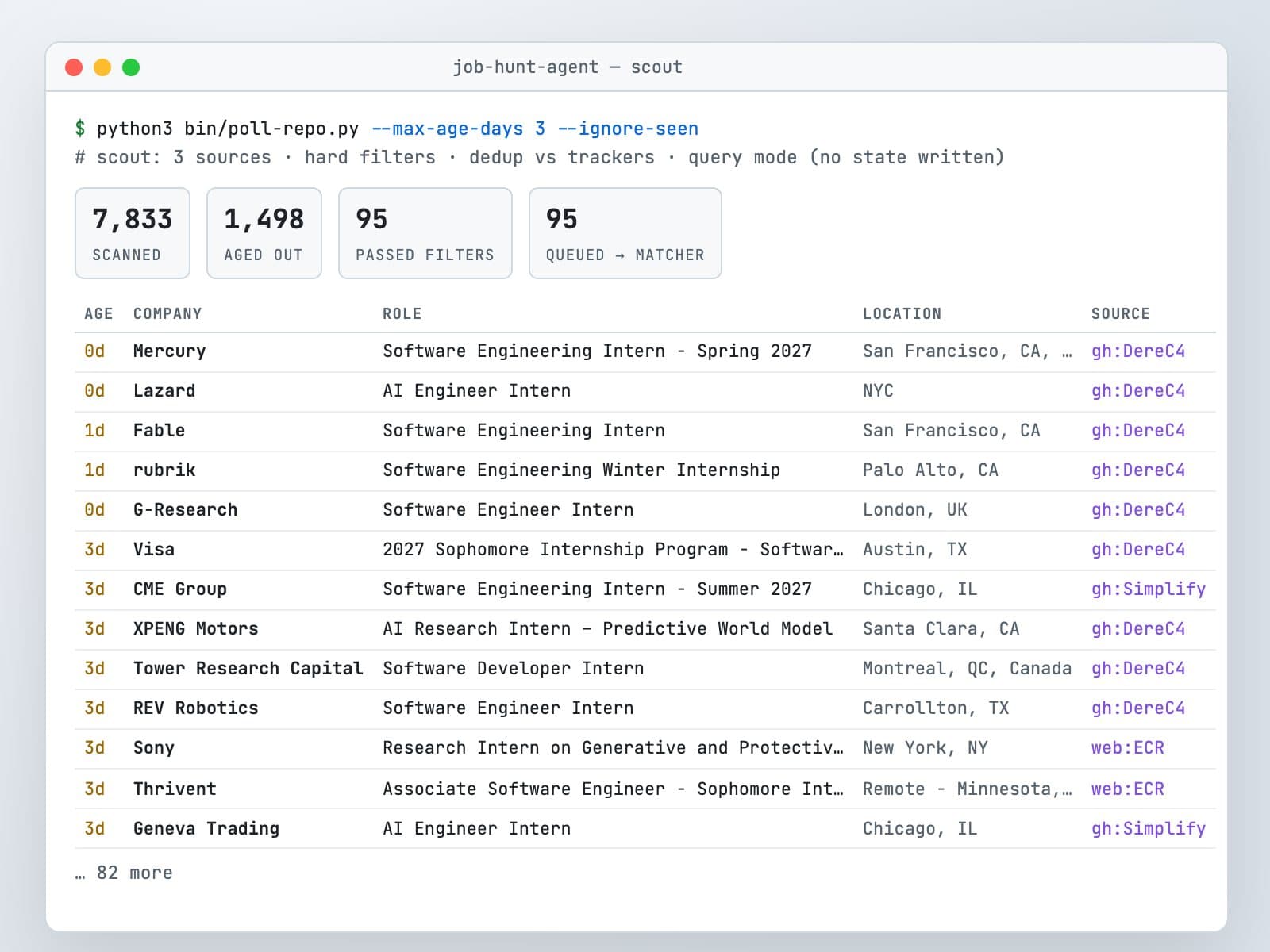Click the LOCATION column header
1270x952 pixels.
(x=902, y=313)
